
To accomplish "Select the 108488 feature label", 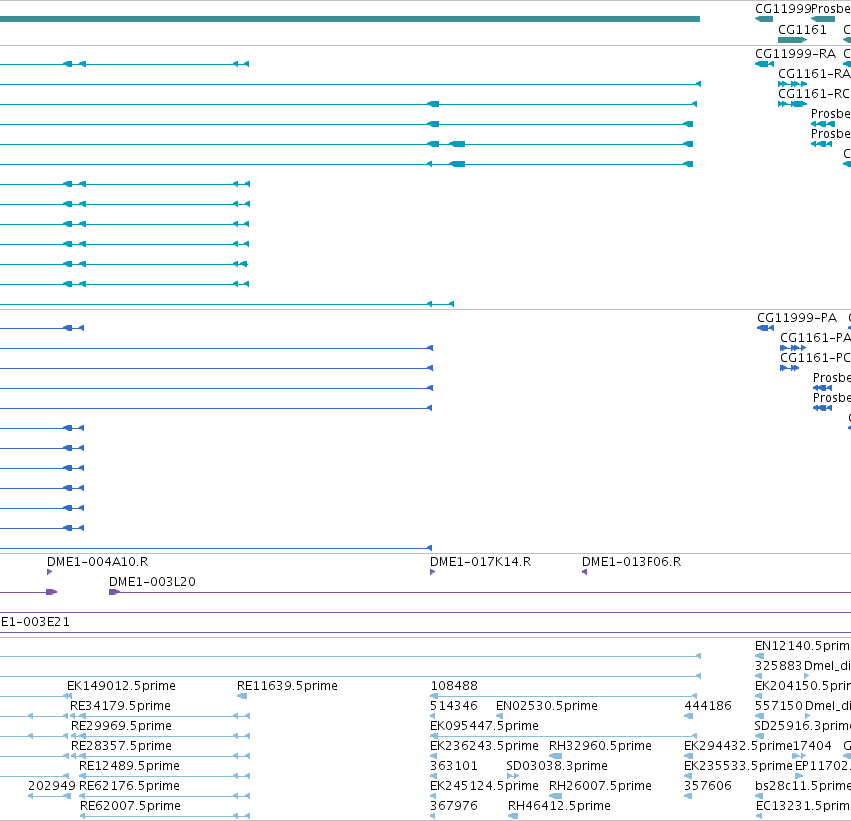I will (454, 686).
